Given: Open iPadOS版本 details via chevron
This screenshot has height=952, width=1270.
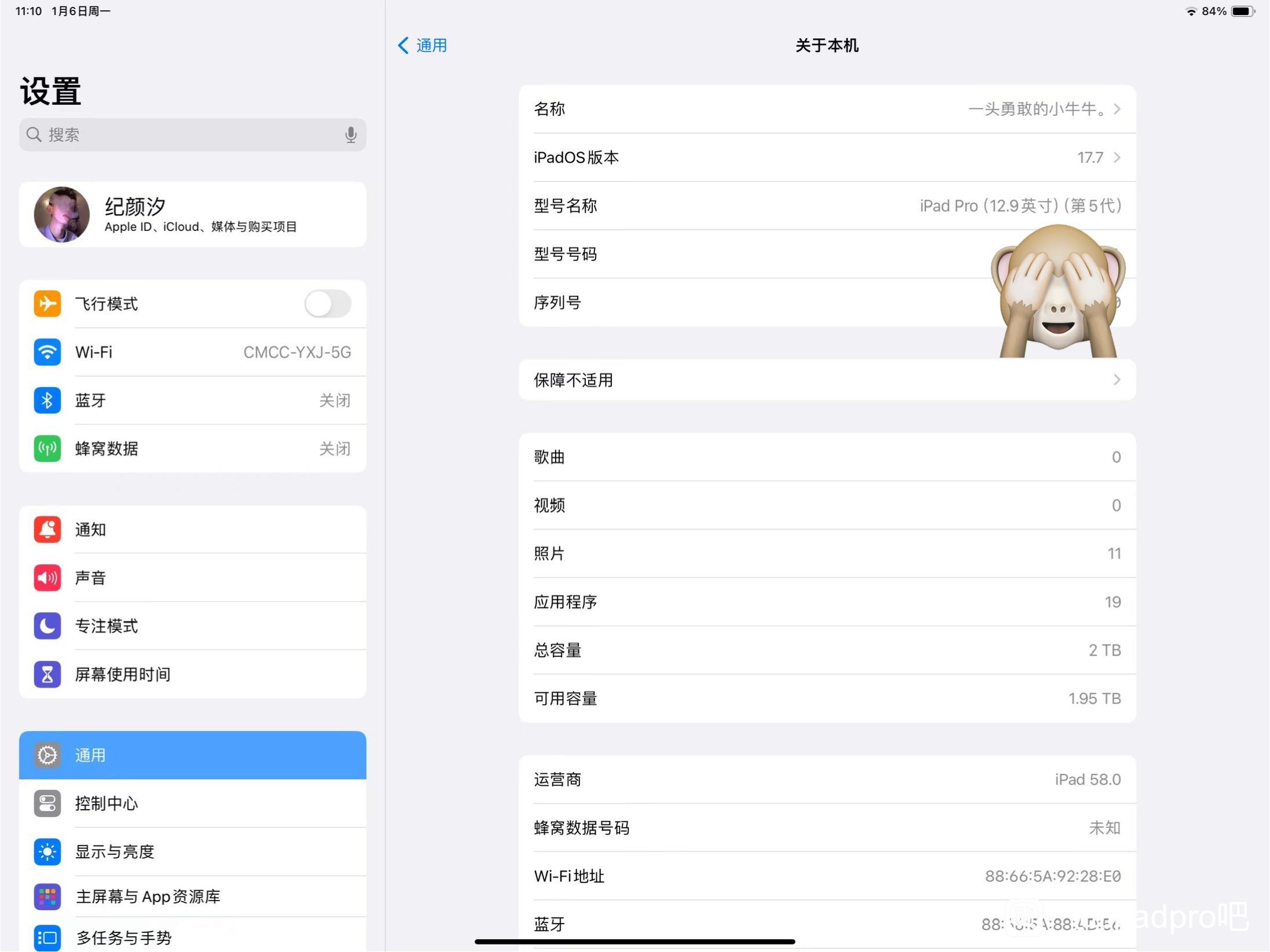Looking at the screenshot, I should (x=1117, y=157).
